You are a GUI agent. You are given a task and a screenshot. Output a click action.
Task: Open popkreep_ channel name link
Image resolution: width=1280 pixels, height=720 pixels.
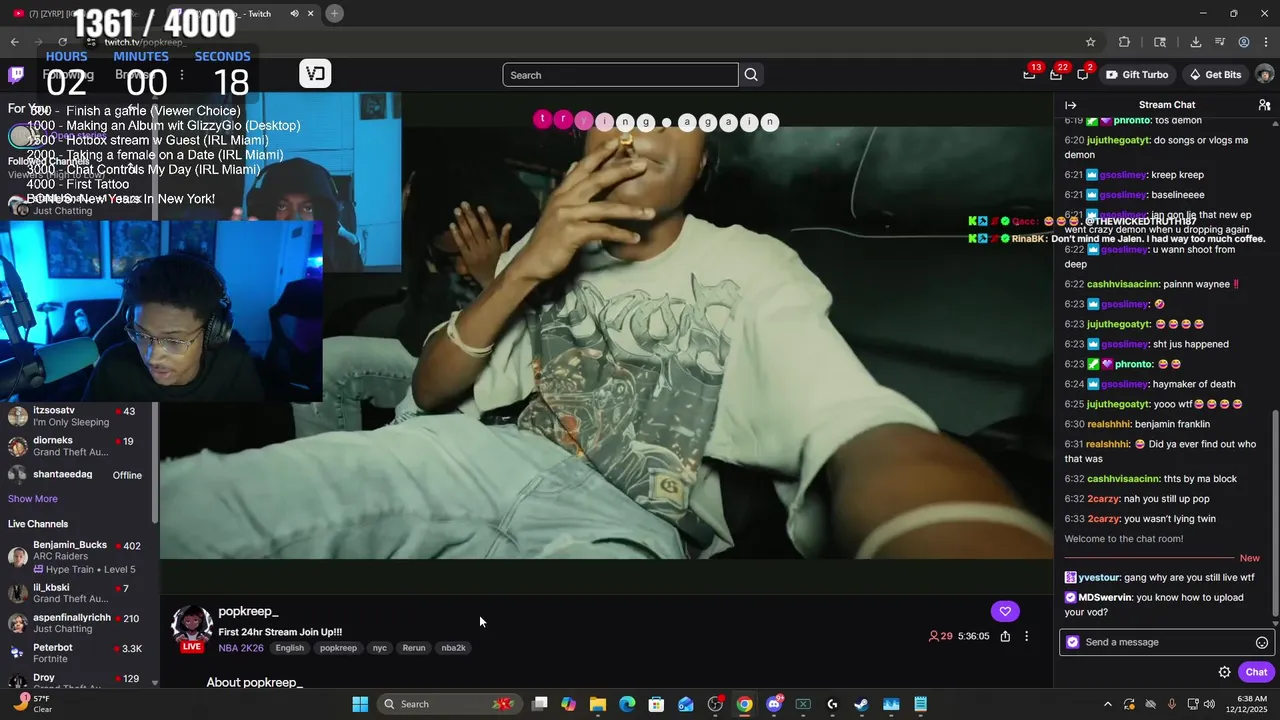pyautogui.click(x=248, y=611)
